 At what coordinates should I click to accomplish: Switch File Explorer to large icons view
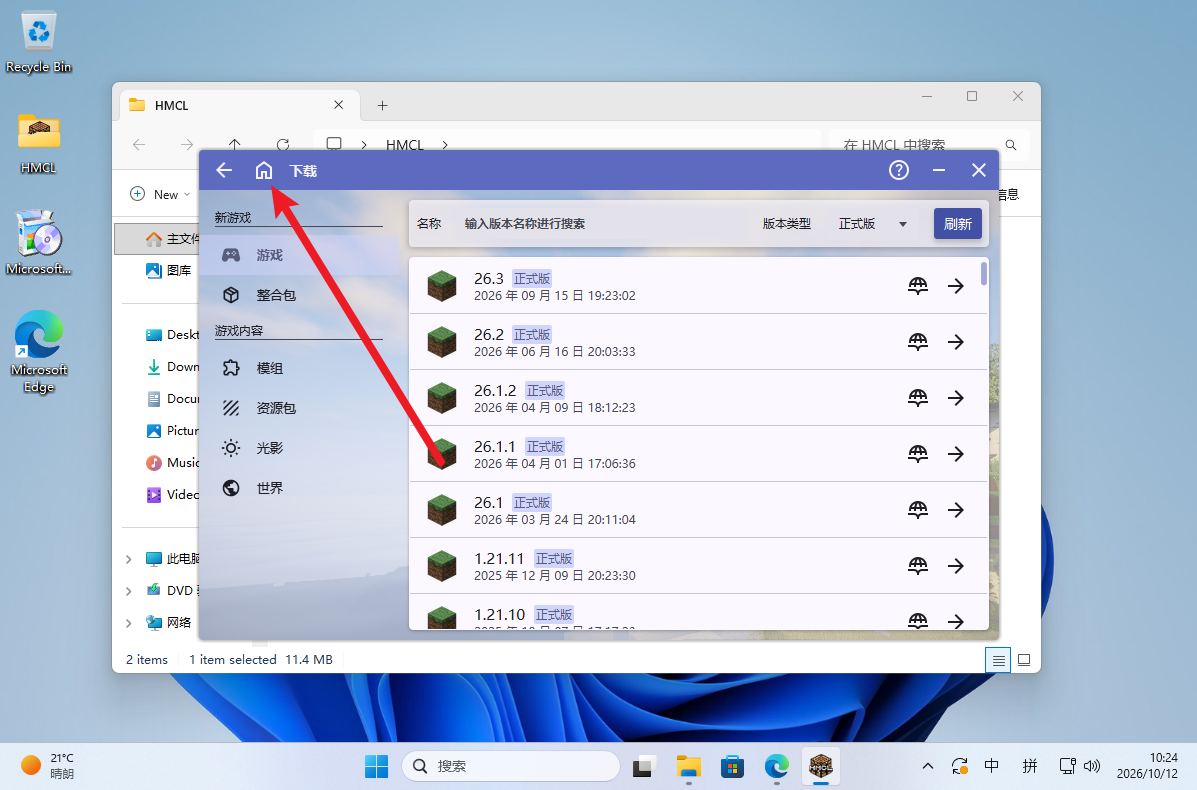[x=1024, y=660]
